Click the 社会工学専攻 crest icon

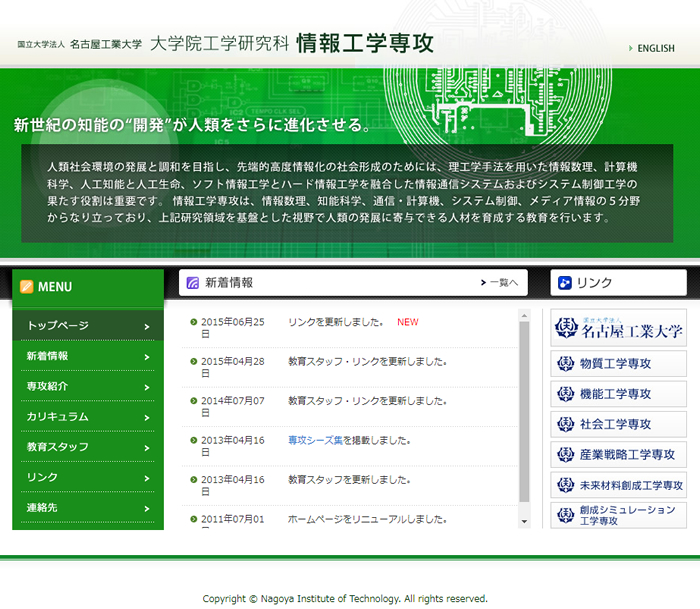point(566,424)
